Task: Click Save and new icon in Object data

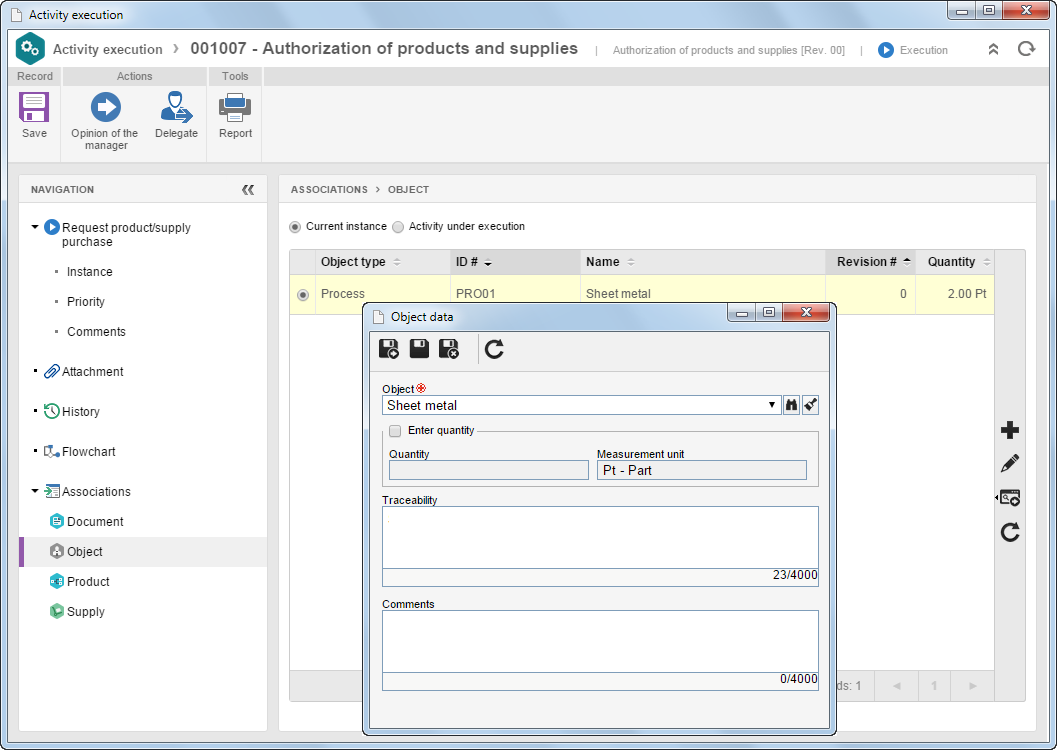Action: 389,349
